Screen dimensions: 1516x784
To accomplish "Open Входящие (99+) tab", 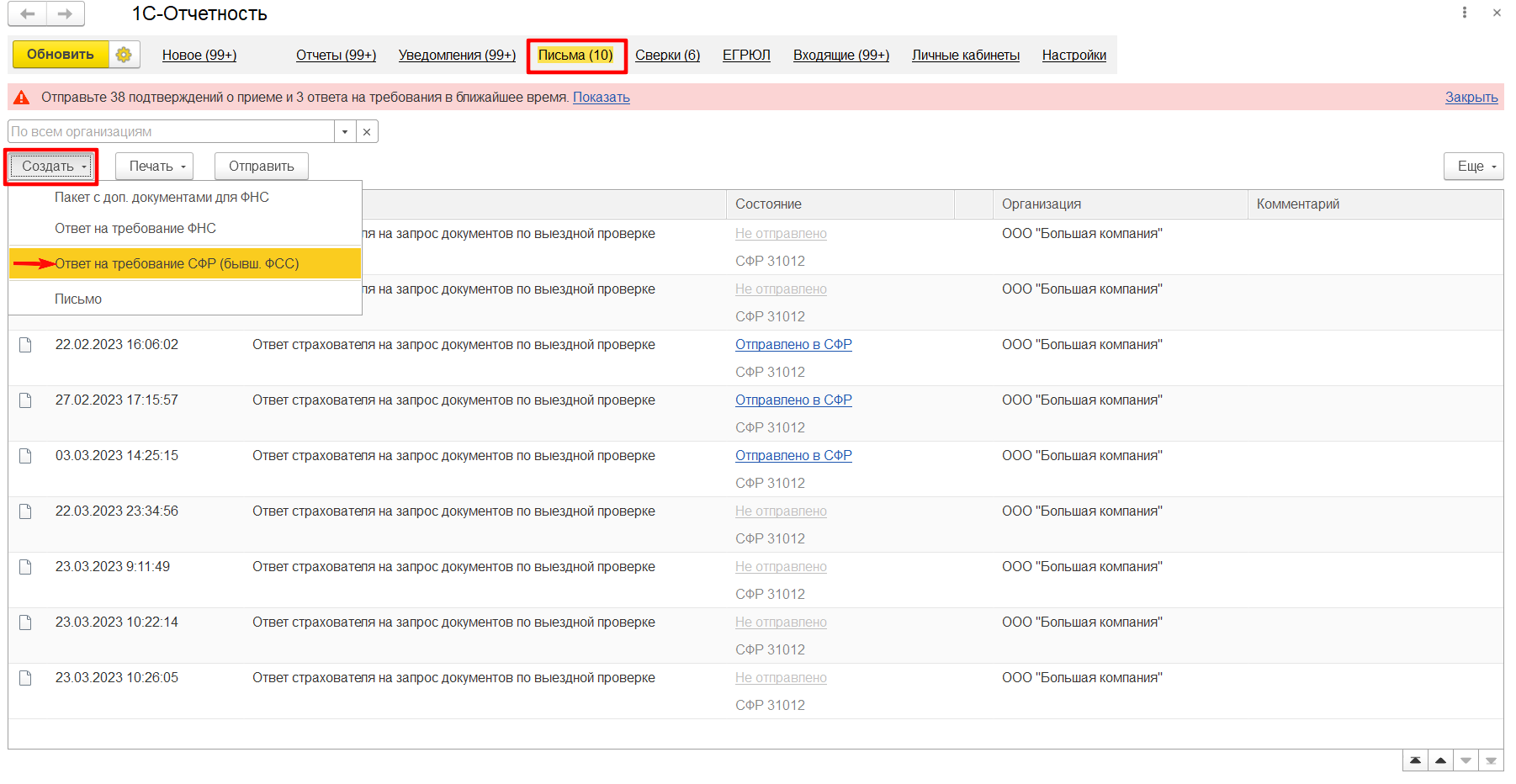I will click(841, 56).
